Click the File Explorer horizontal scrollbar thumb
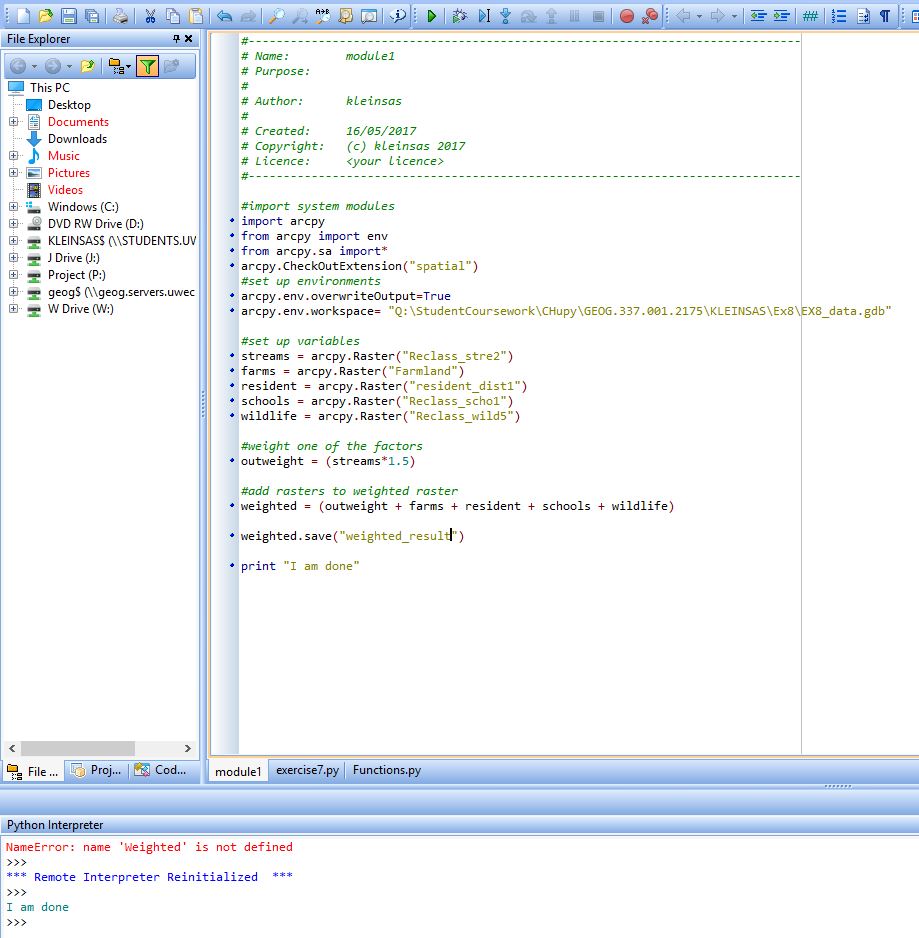The width and height of the screenshot is (919, 938). (78, 748)
